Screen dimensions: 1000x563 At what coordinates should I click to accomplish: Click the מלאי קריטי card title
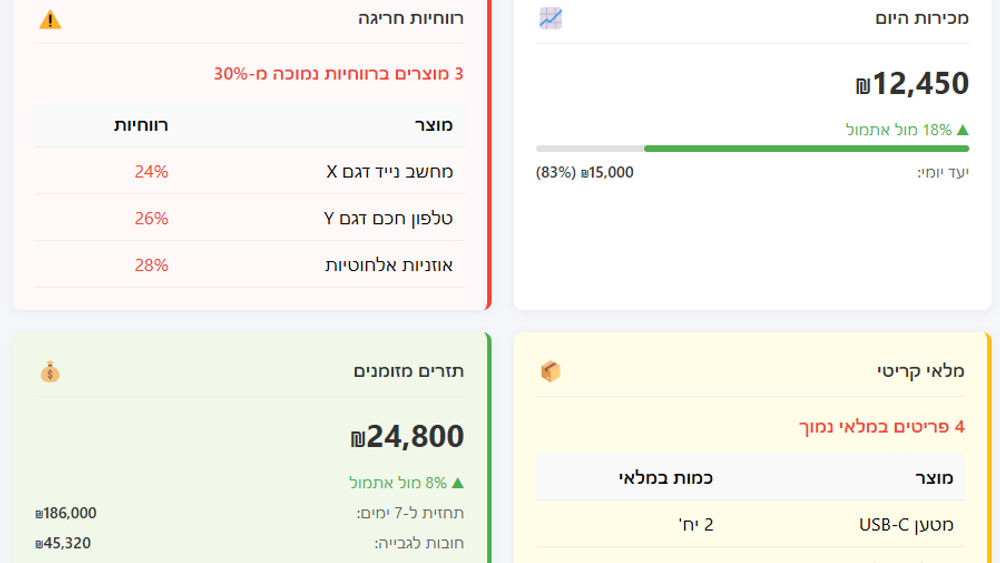921,371
